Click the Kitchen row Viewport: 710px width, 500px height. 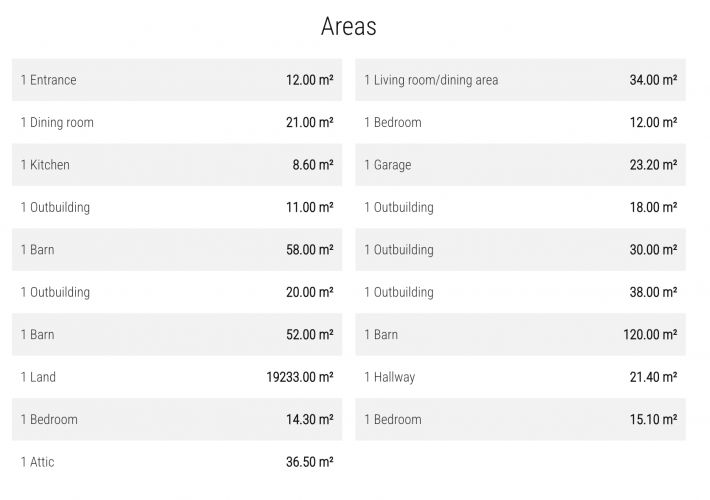click(177, 165)
